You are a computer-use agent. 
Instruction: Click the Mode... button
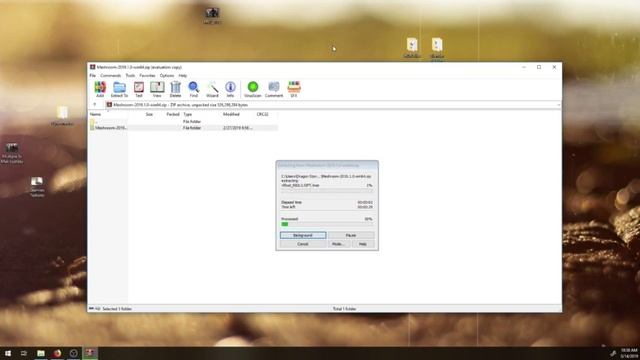pos(338,244)
